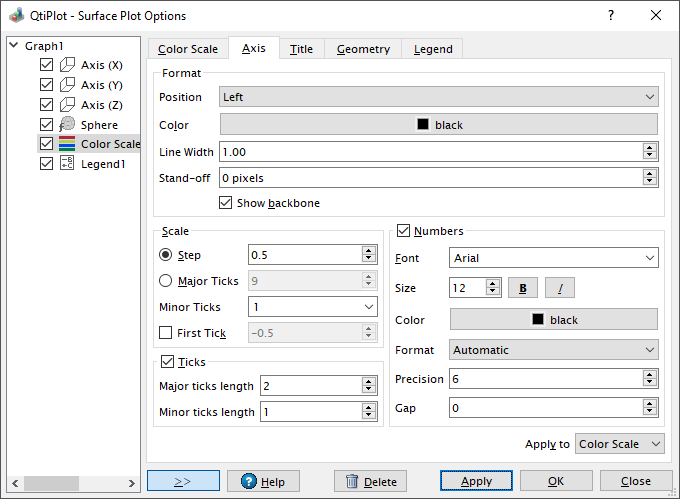Disable the Show backbone checkbox
Viewport: 680px width, 499px height.
pos(226,203)
